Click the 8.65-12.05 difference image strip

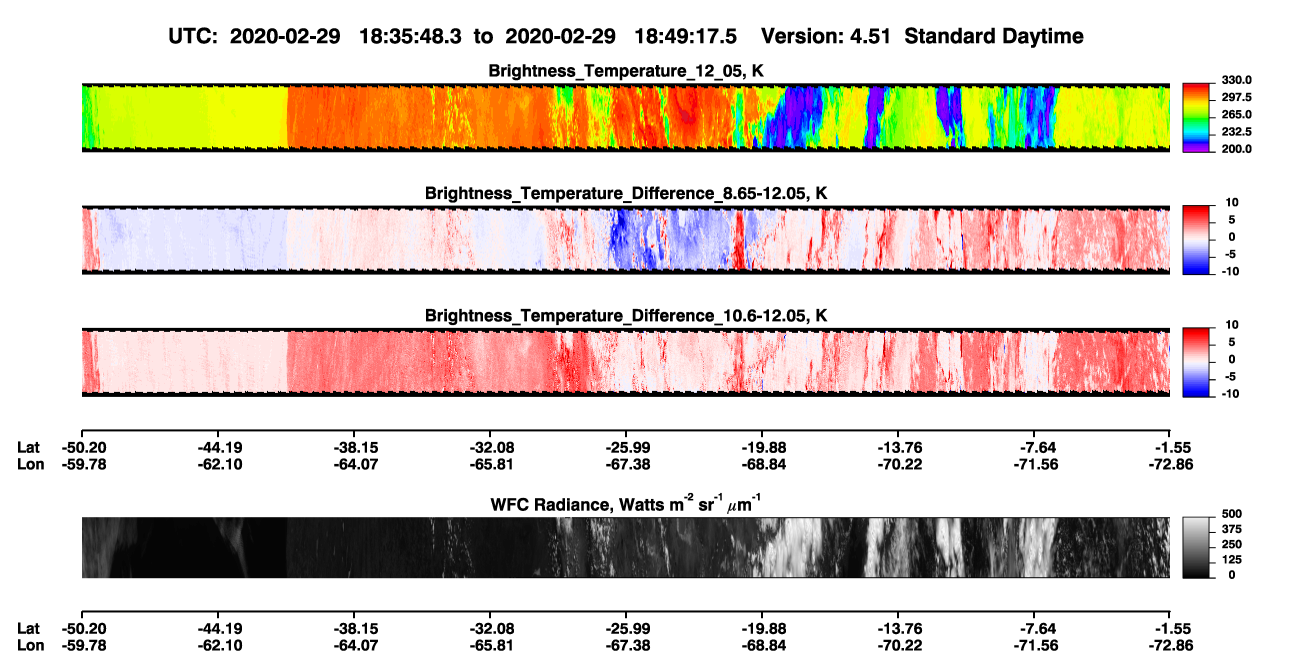pos(626,241)
